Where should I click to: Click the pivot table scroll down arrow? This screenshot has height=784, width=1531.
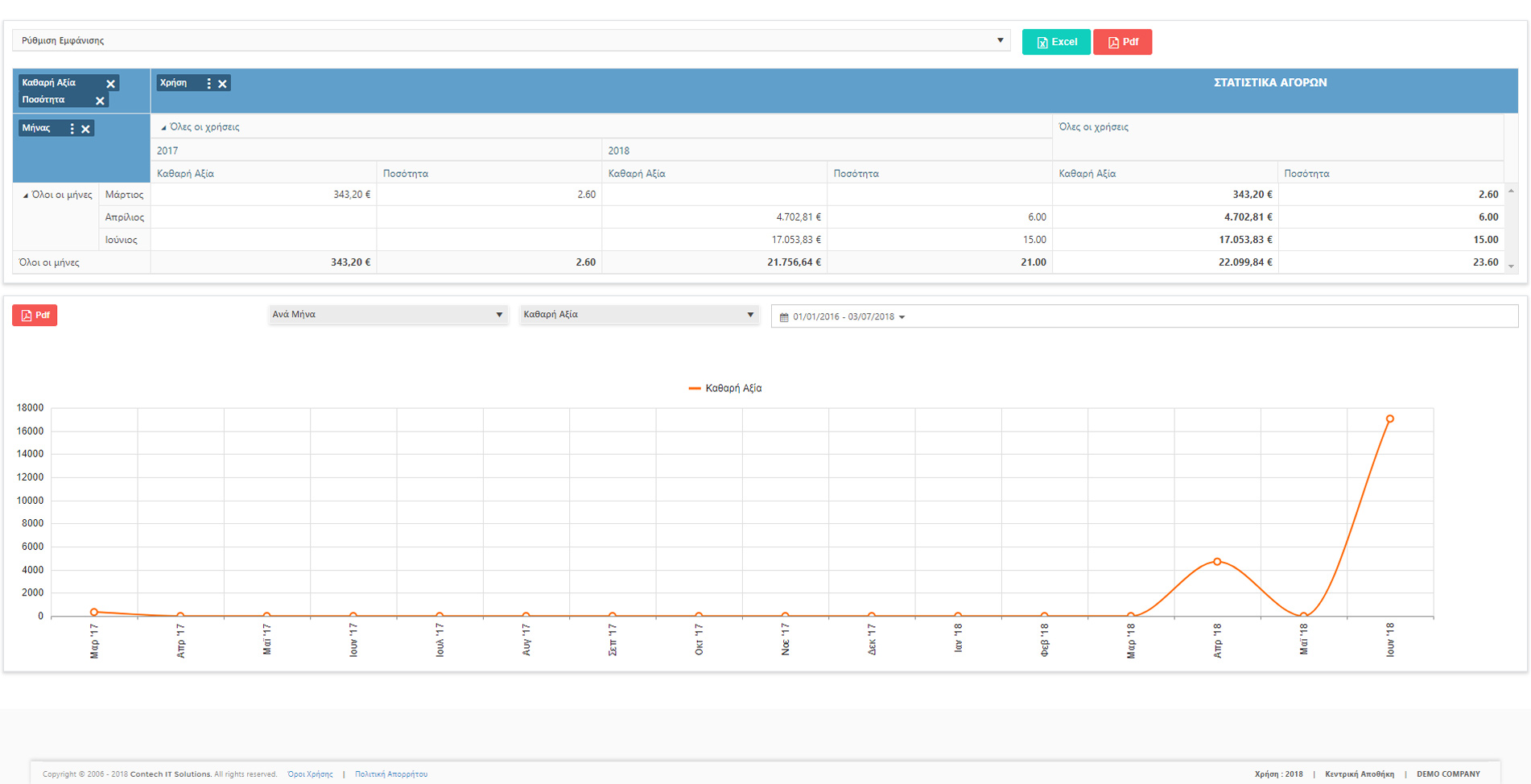point(1511,266)
